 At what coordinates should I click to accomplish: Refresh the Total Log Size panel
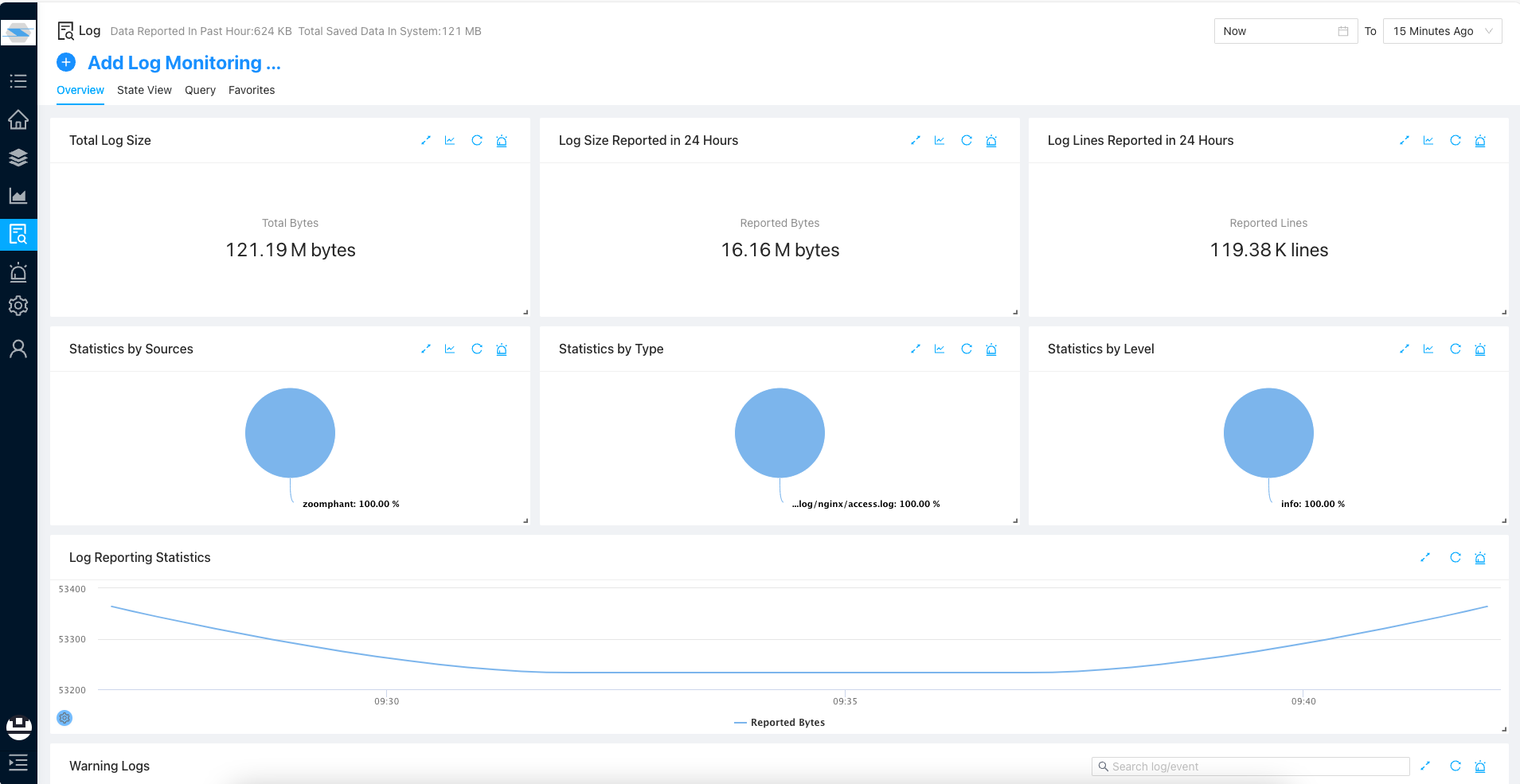pyautogui.click(x=477, y=141)
